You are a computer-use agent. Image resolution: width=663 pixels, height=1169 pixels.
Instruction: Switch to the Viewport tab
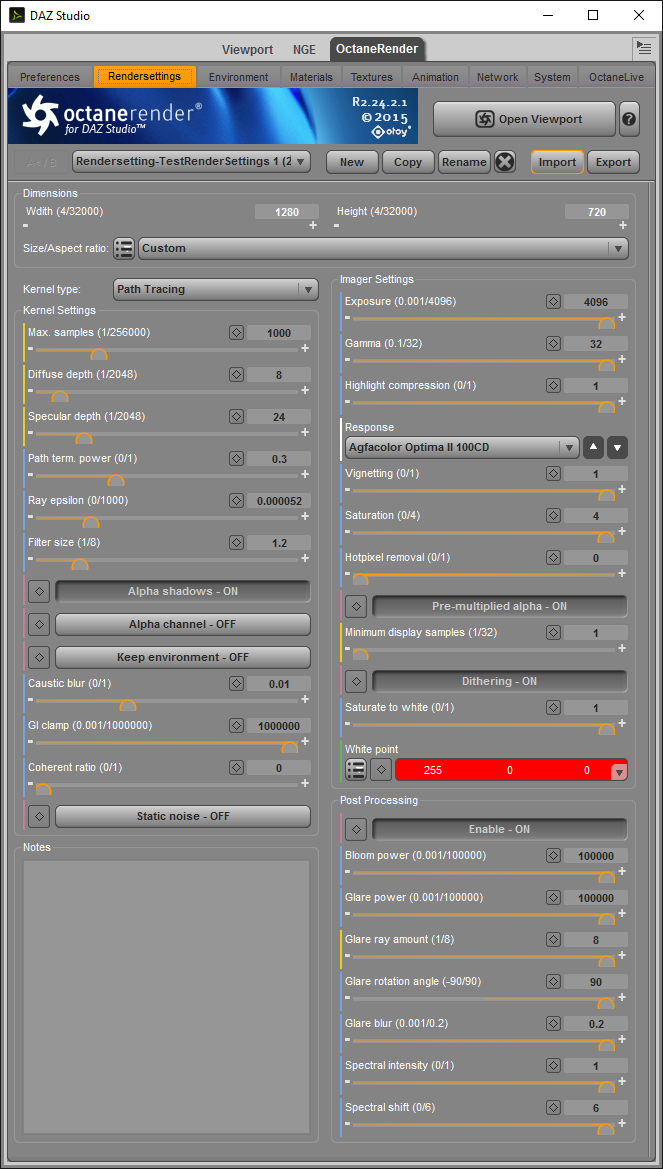pyautogui.click(x=248, y=50)
